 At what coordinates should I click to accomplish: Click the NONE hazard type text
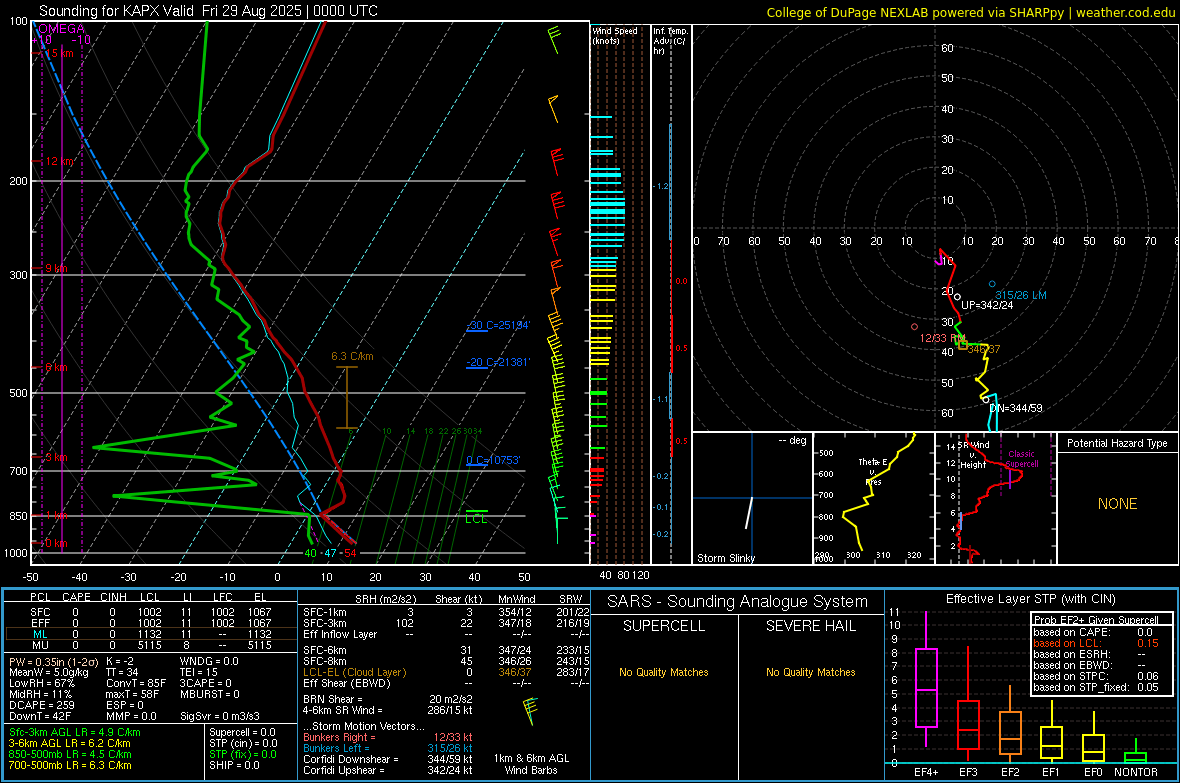click(1117, 504)
